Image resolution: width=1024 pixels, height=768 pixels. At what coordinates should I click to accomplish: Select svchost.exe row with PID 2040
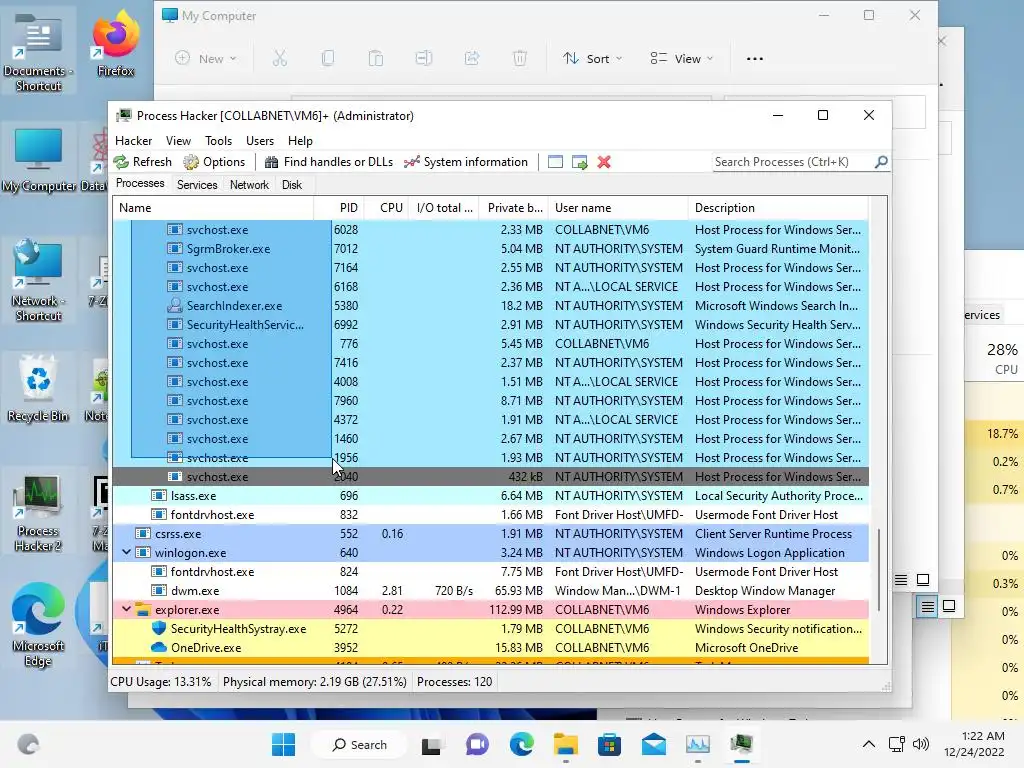point(490,477)
